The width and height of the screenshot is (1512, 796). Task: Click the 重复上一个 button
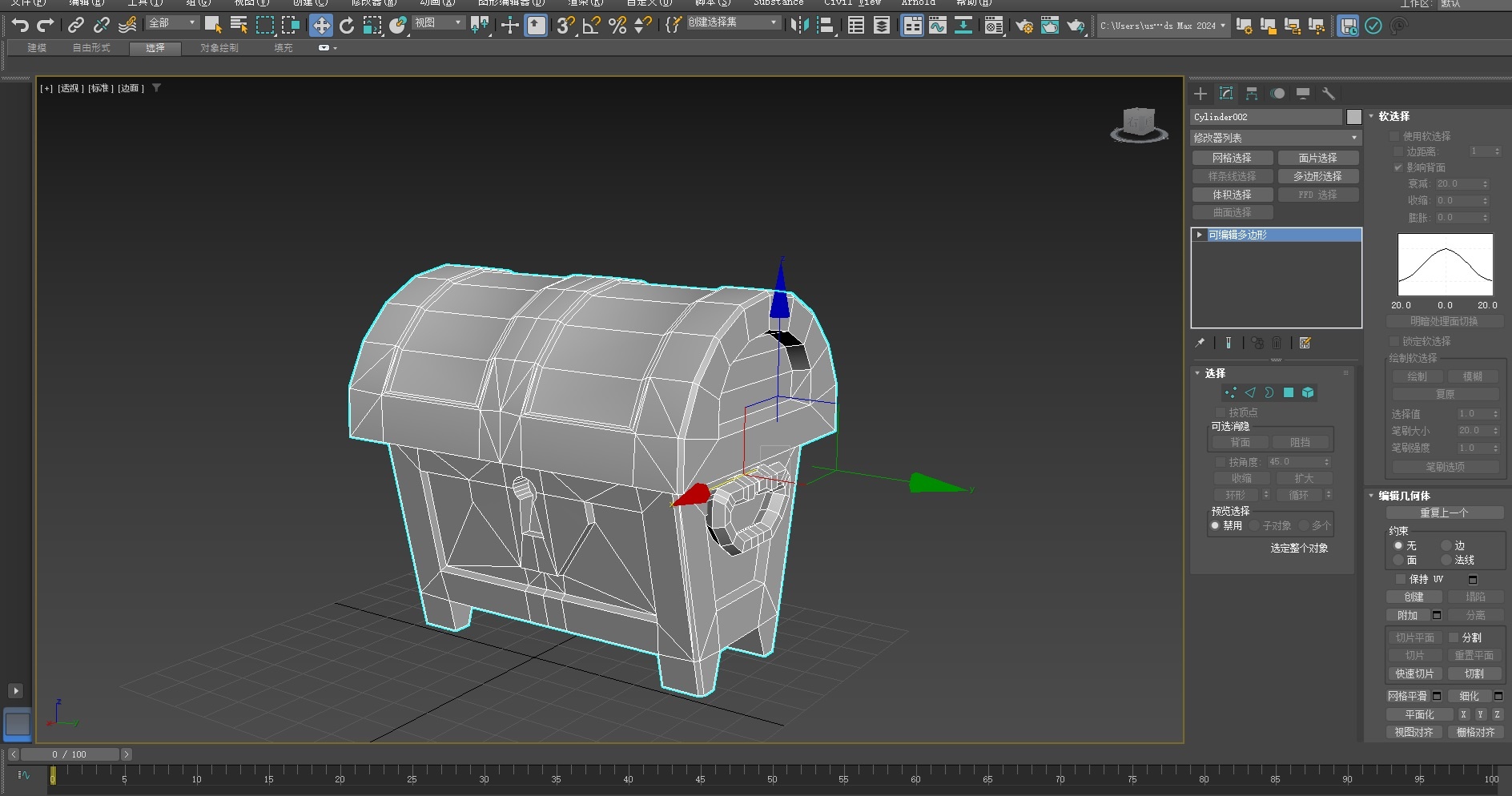pos(1445,513)
